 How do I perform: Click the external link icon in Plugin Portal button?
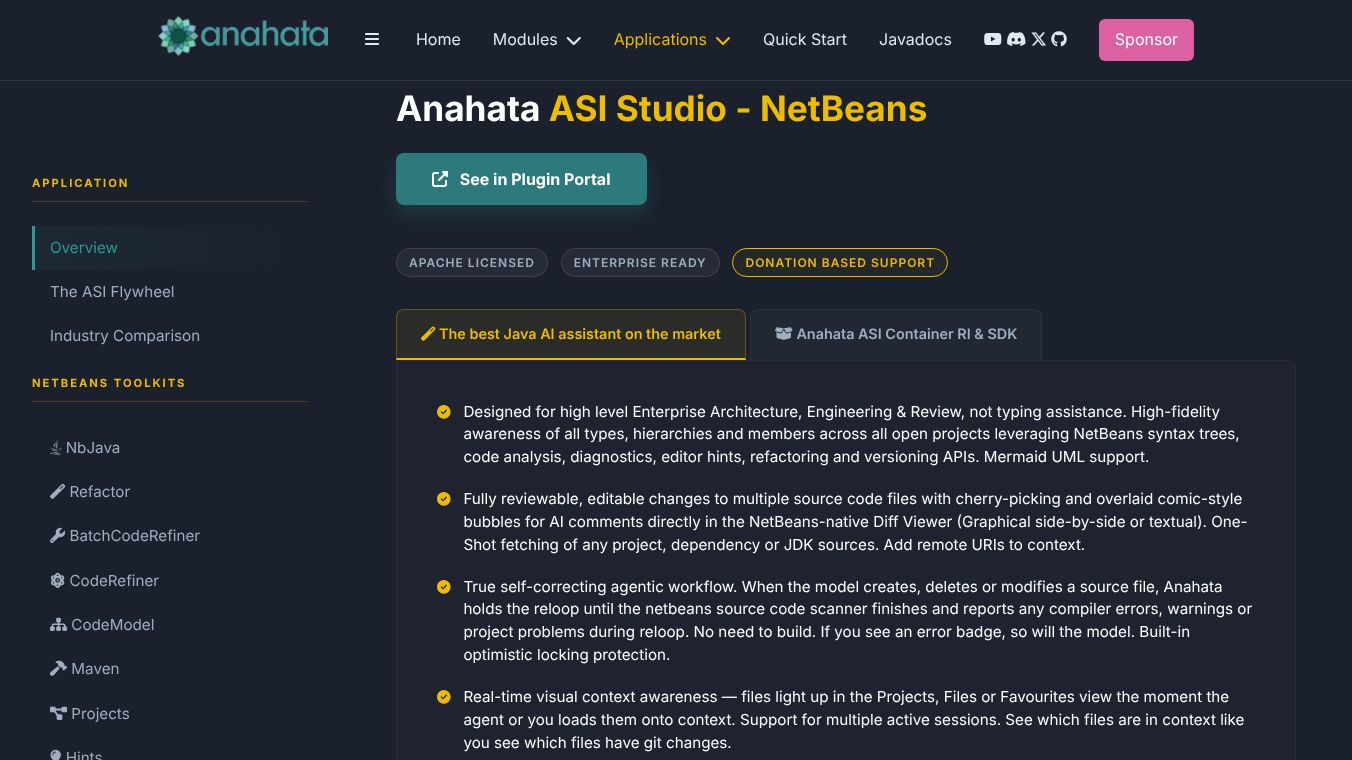[x=440, y=179]
